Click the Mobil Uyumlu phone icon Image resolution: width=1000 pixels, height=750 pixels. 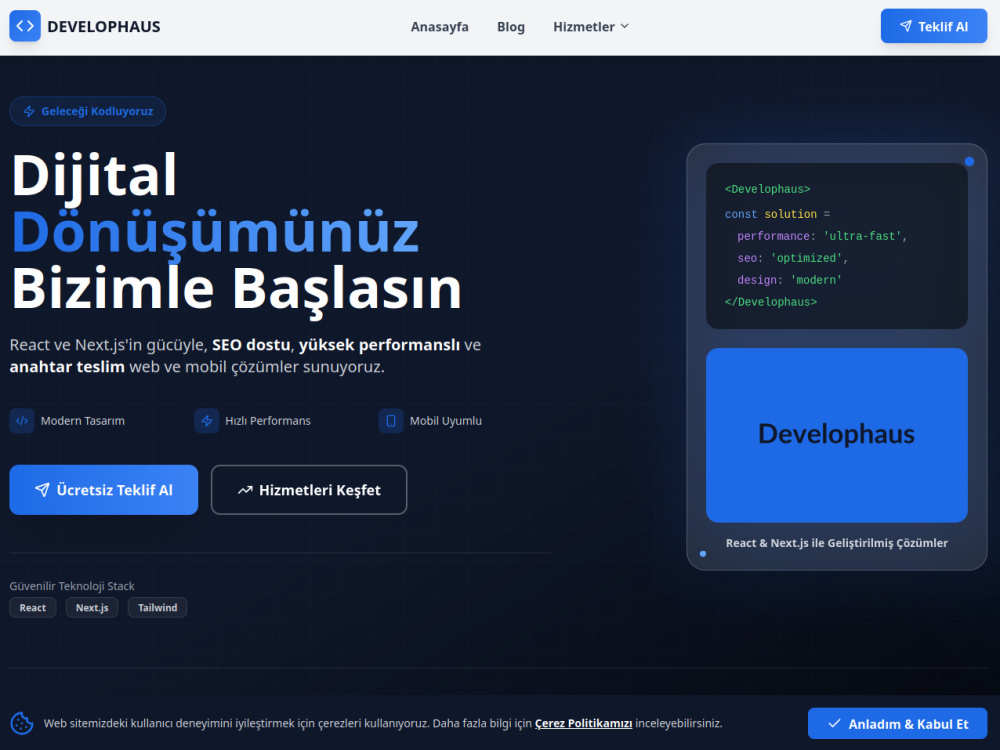391,421
